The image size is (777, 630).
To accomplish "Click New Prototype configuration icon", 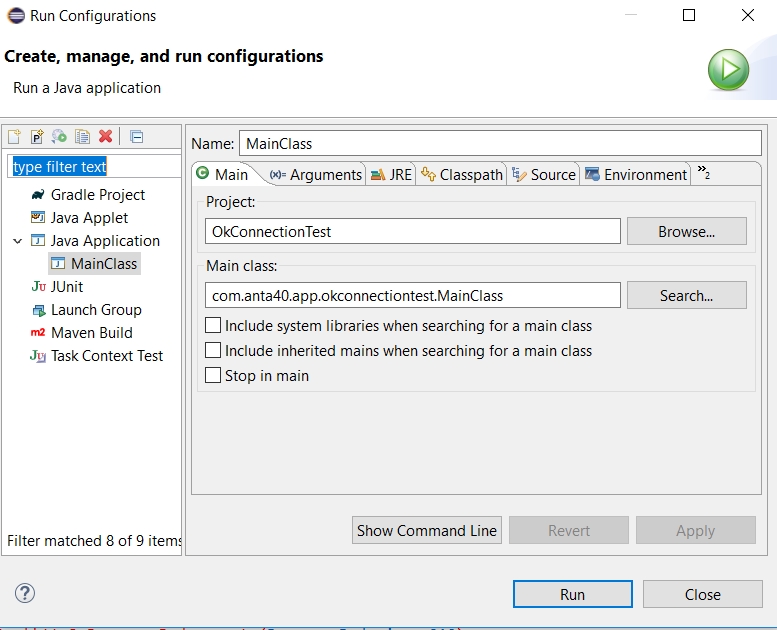I will [37, 136].
